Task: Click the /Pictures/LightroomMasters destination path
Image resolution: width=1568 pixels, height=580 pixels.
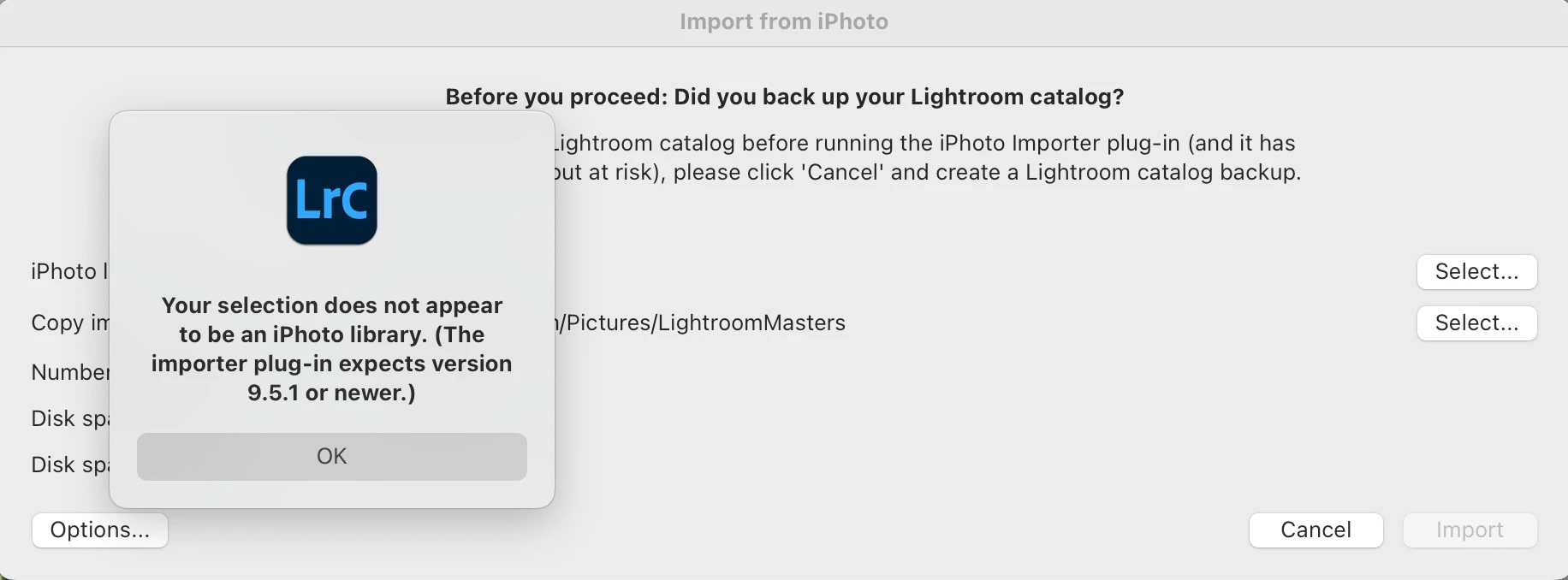Action: click(701, 323)
